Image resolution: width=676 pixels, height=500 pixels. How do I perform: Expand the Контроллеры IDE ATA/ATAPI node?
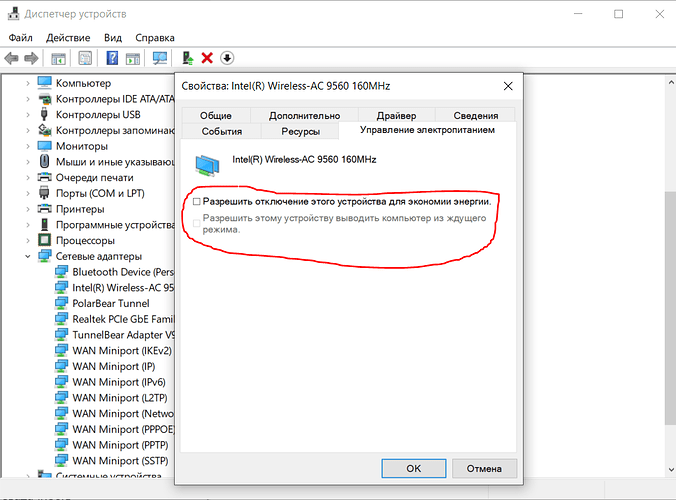(x=28, y=99)
